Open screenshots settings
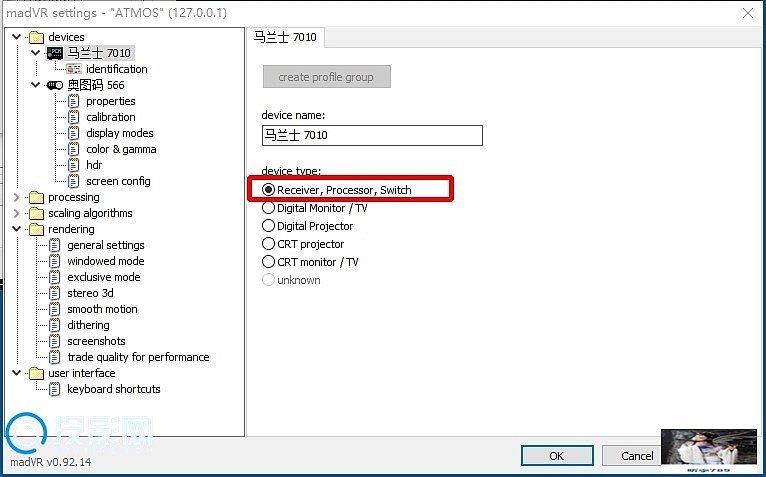Screen dimensions: 766x477 (x=96, y=341)
